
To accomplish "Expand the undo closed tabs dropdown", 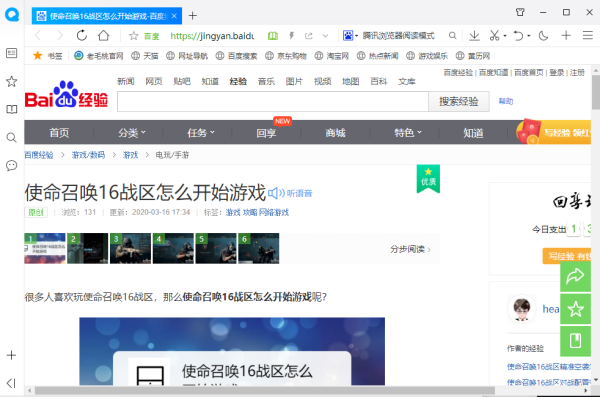I will click(x=529, y=36).
